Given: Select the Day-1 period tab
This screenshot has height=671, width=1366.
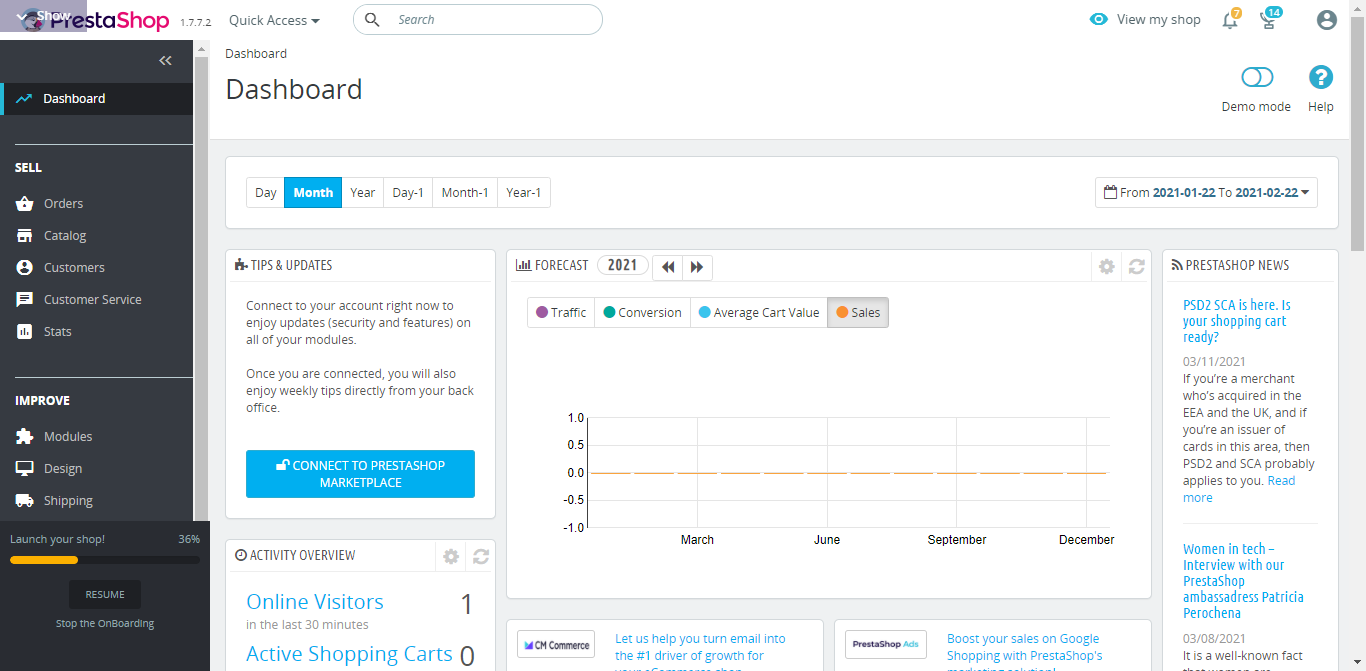Looking at the screenshot, I should click(x=408, y=193).
